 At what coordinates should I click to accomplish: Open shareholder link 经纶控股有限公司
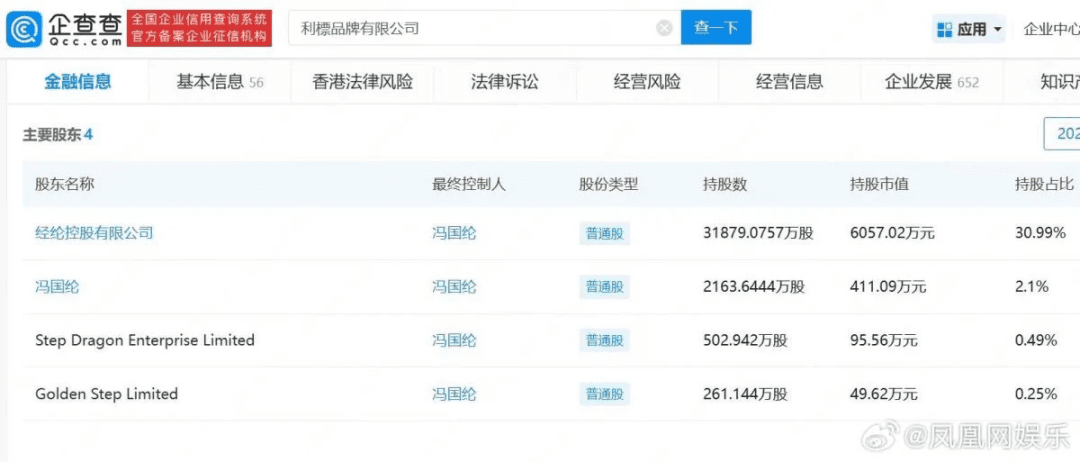(x=94, y=233)
